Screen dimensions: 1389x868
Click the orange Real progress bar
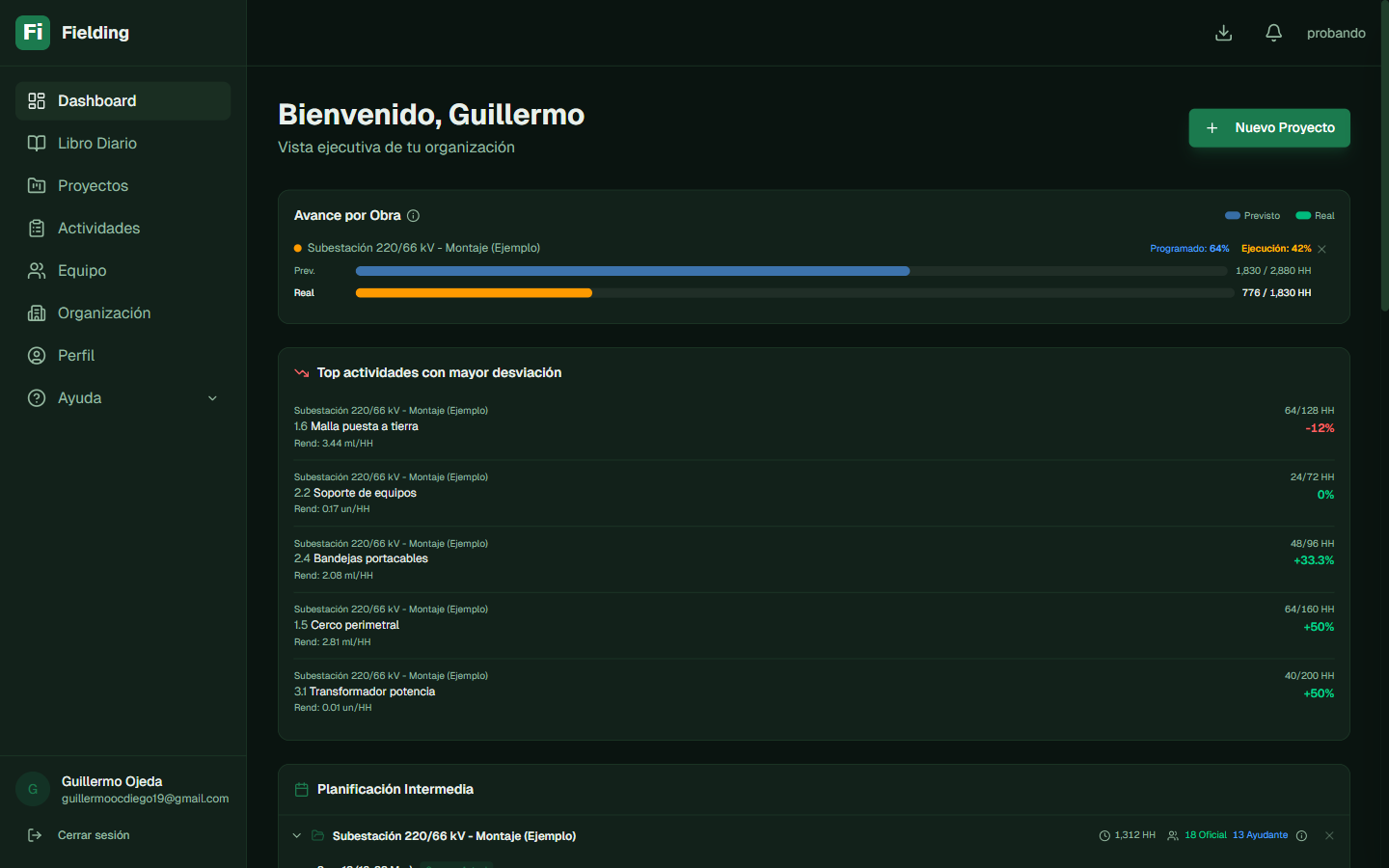coord(474,293)
